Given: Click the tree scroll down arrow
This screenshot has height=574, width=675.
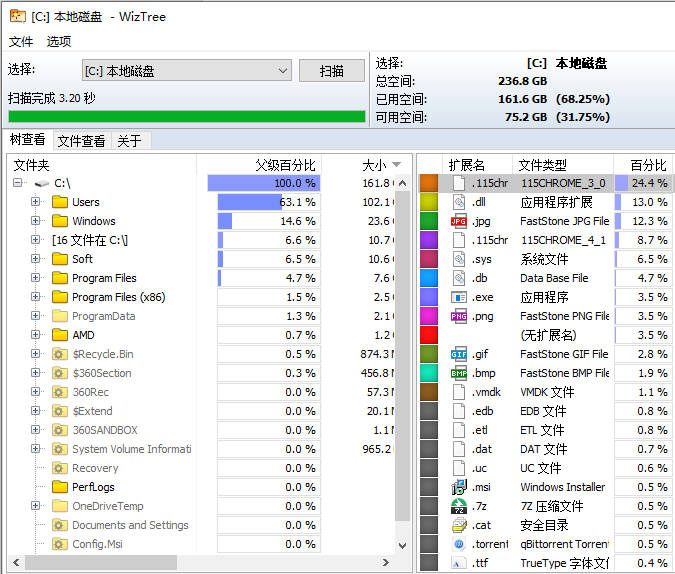Looking at the screenshot, I should tap(403, 546).
